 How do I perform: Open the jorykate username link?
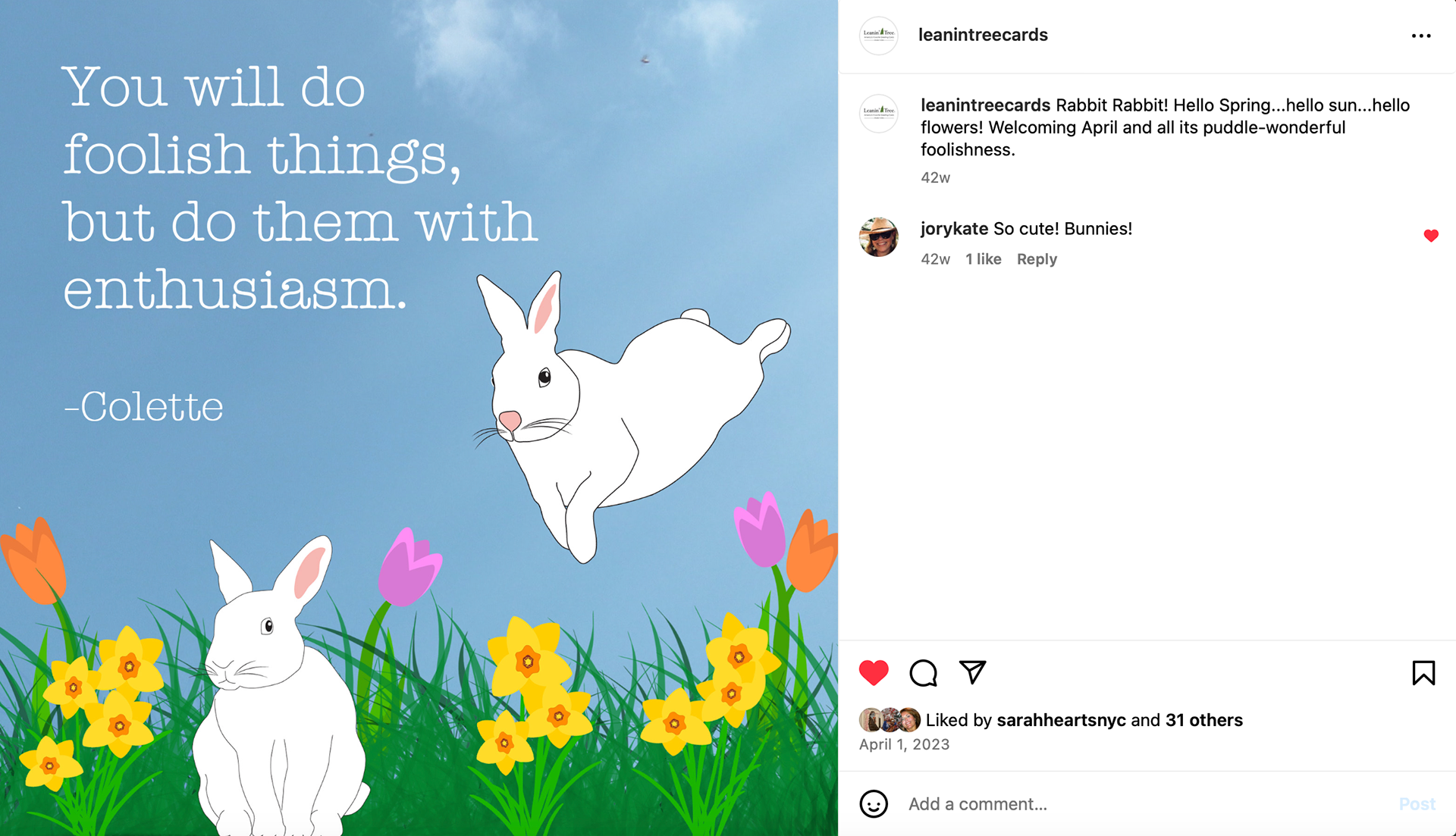pyautogui.click(x=954, y=229)
